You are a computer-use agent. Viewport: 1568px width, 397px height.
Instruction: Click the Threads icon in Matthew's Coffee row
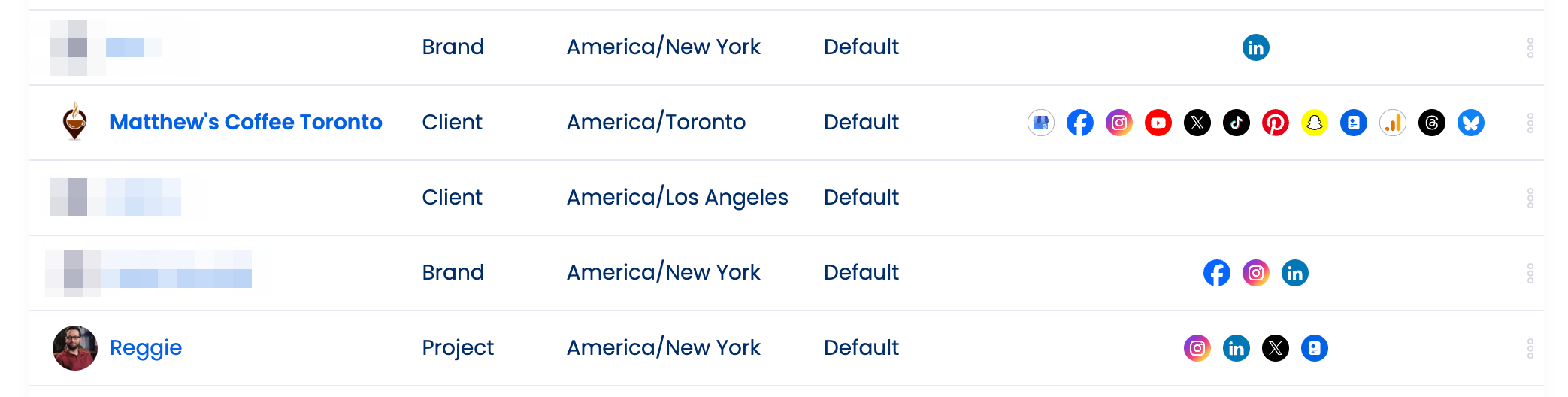pyautogui.click(x=1432, y=123)
